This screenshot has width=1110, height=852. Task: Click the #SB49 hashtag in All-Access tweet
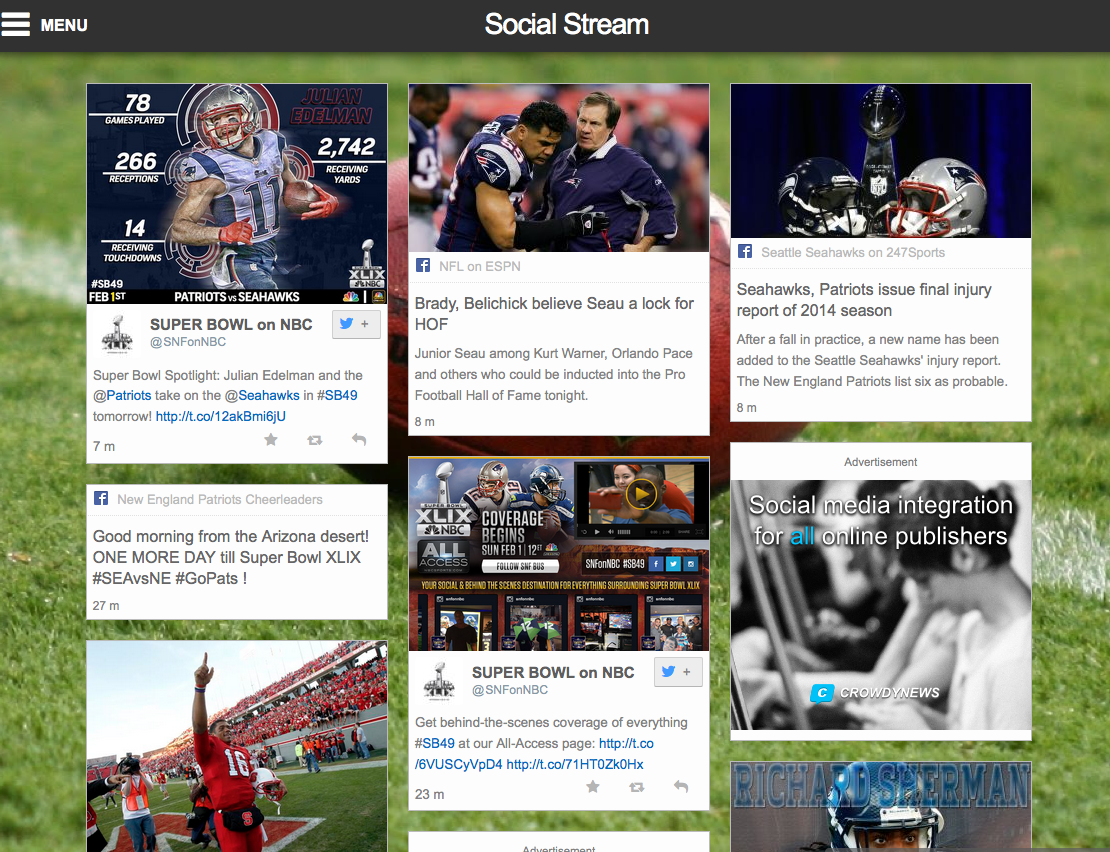[x=435, y=744]
